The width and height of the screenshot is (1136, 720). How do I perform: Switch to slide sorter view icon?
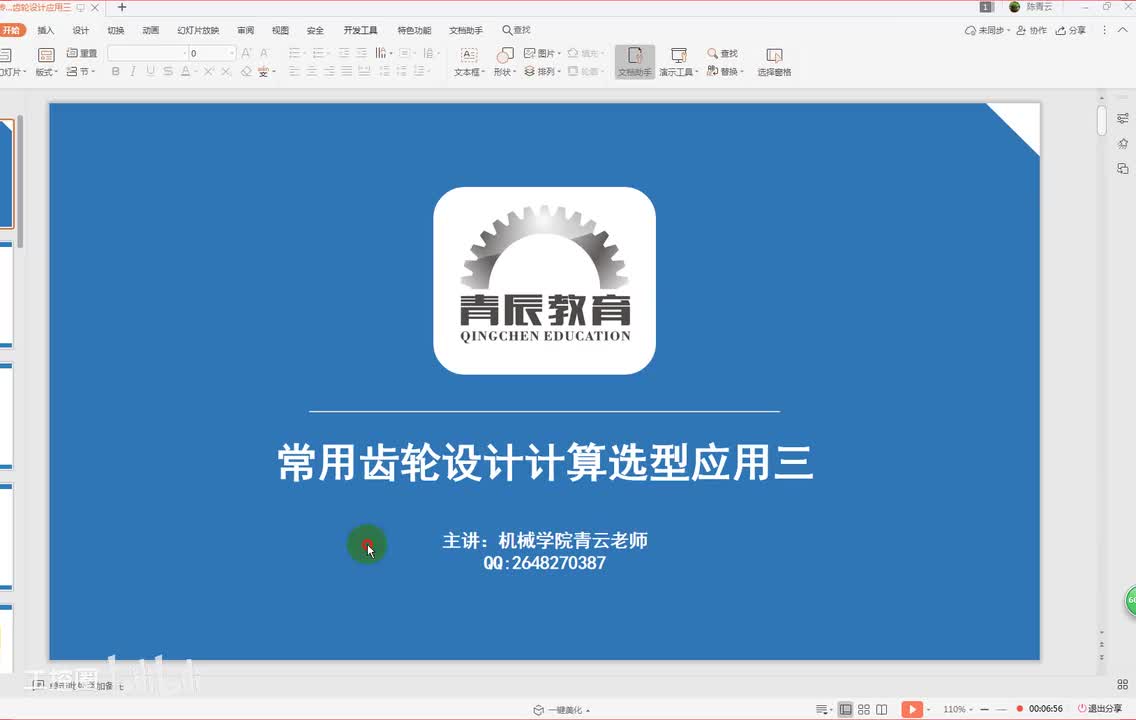[x=864, y=709]
